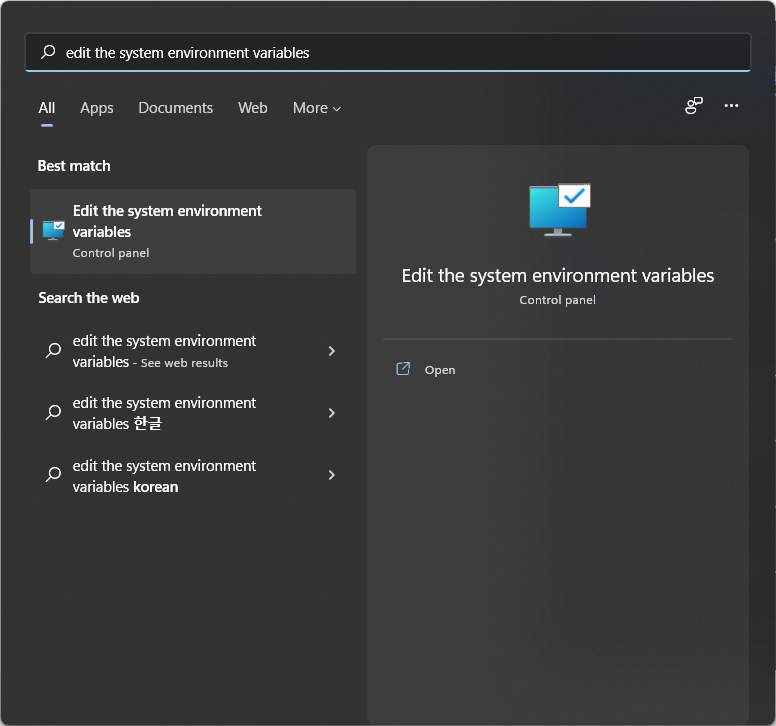Click the 'Control panel' label in preview pane
This screenshot has width=776, height=726.
tap(557, 300)
